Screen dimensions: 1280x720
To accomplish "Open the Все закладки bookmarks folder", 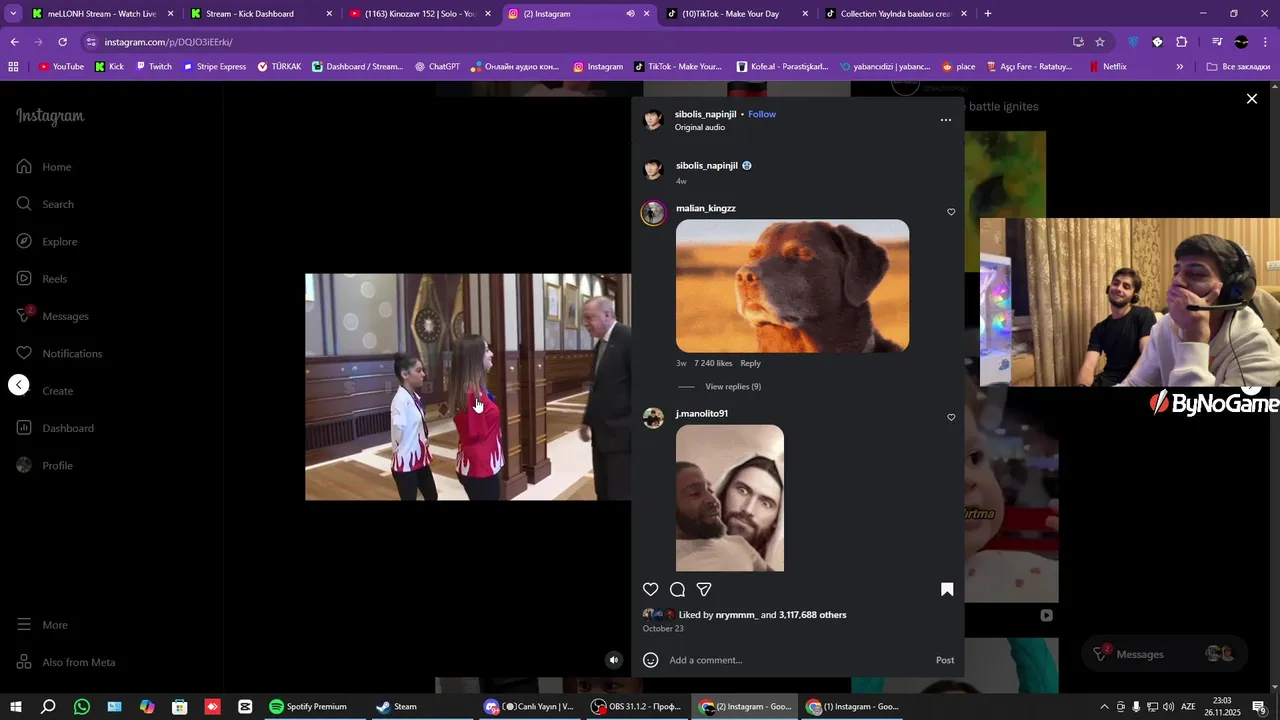I will [x=1238, y=67].
